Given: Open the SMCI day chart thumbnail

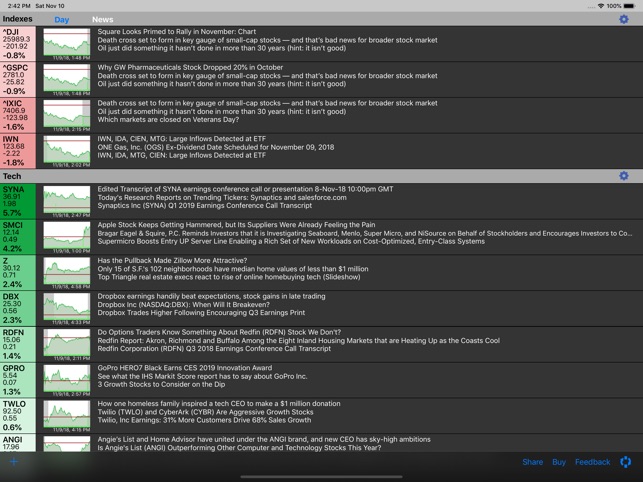Looking at the screenshot, I should coord(67,237).
